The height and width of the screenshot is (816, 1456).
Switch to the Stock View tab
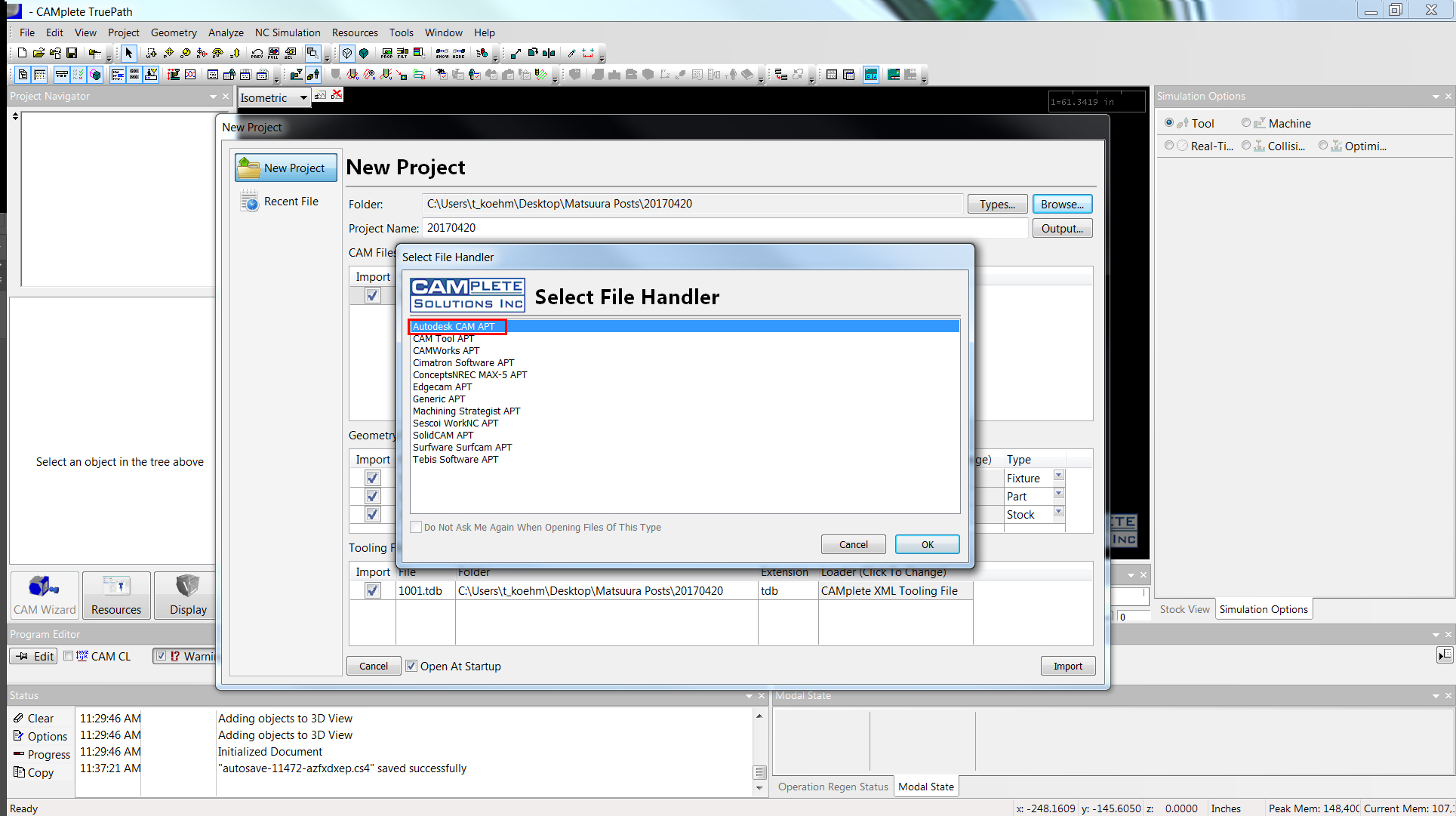1184,609
